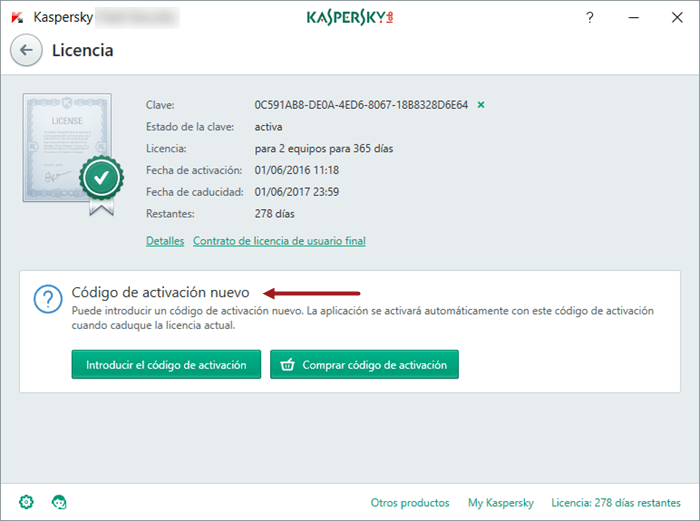Viewport: 700px width, 521px height.
Task: Click the Kaspersky red K logo icon
Action: tap(17, 18)
